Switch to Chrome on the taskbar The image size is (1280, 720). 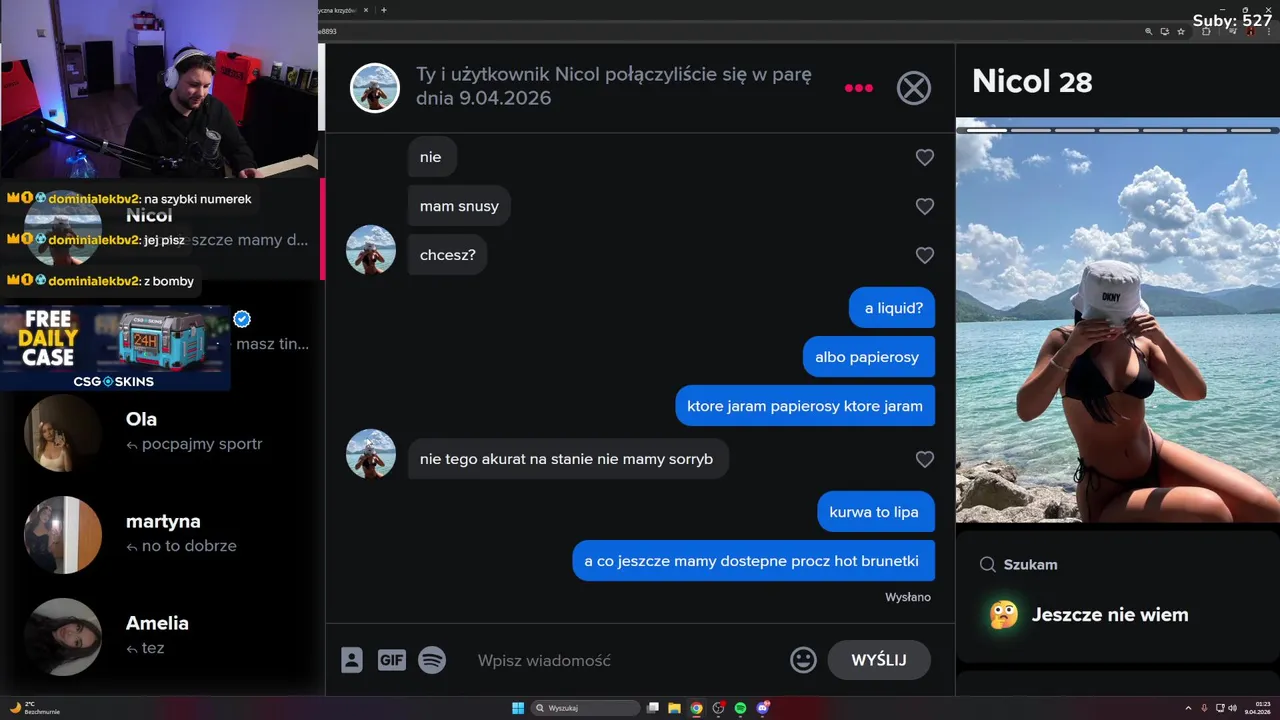696,708
